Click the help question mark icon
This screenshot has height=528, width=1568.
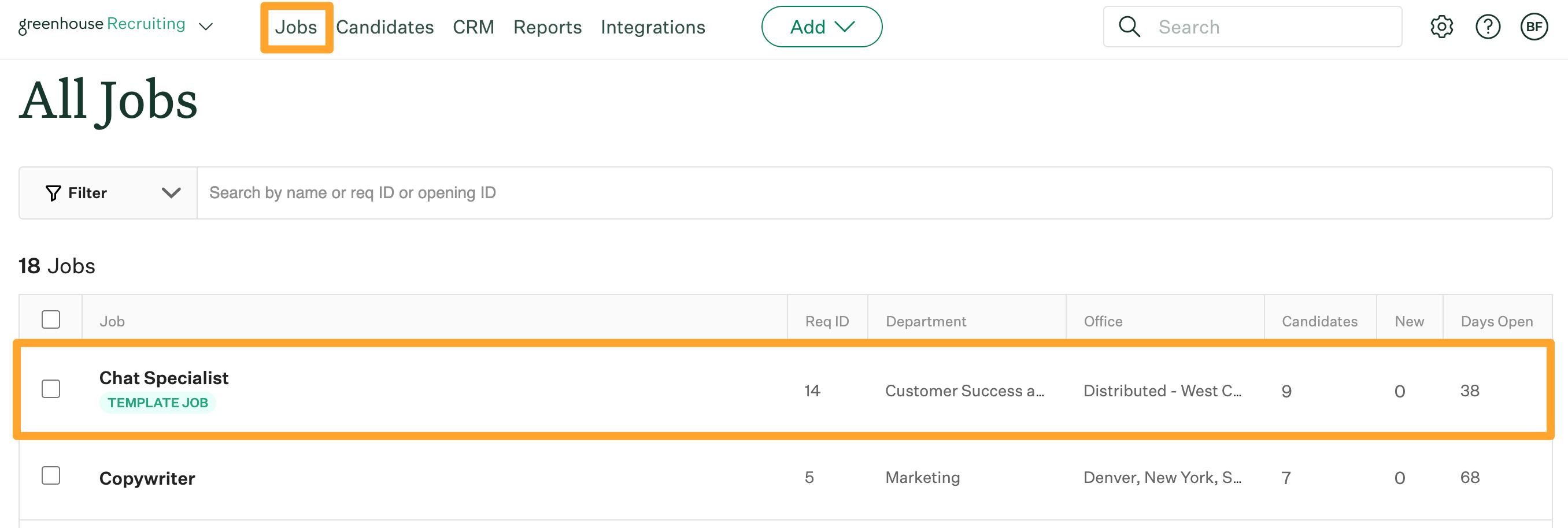(x=1487, y=26)
